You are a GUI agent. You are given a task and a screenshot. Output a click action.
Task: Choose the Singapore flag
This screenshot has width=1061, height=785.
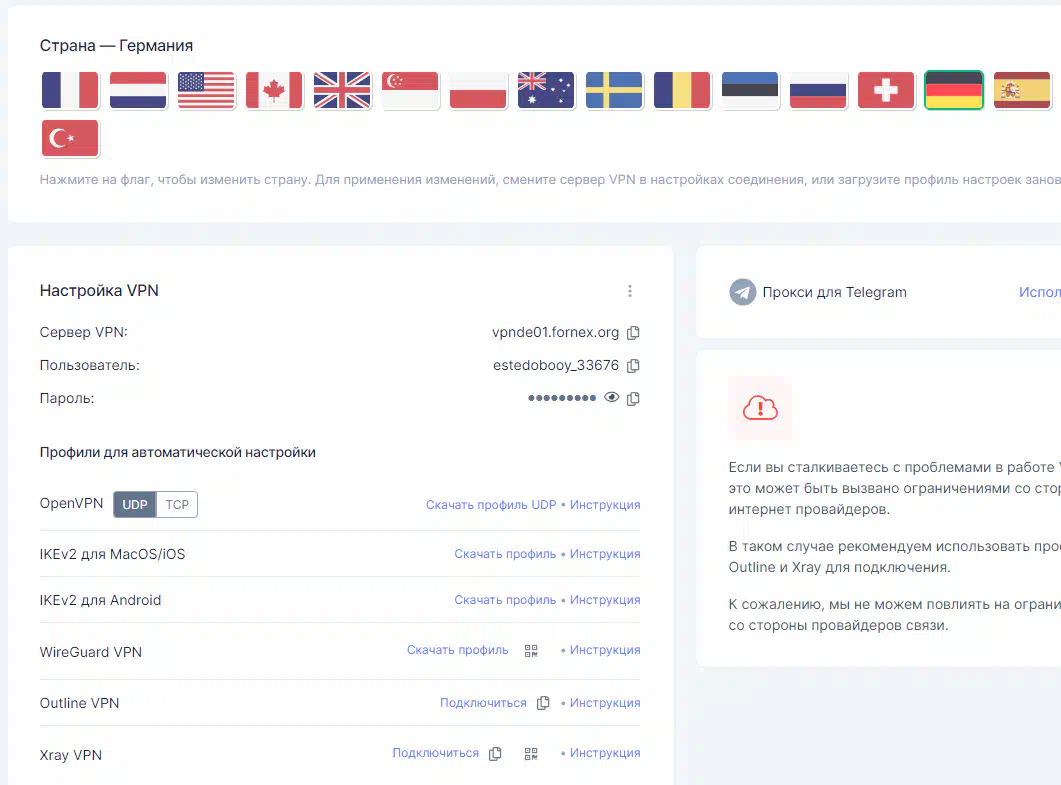point(410,90)
